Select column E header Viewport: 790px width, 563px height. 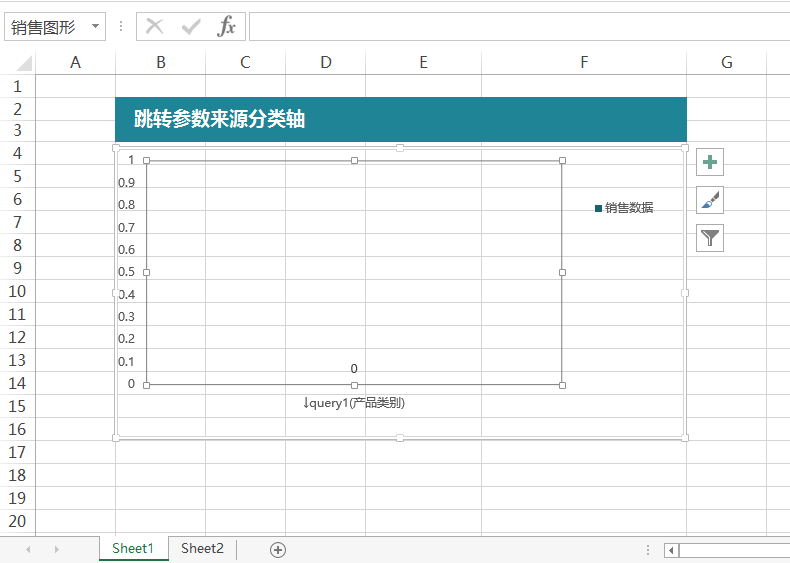pyautogui.click(x=423, y=62)
